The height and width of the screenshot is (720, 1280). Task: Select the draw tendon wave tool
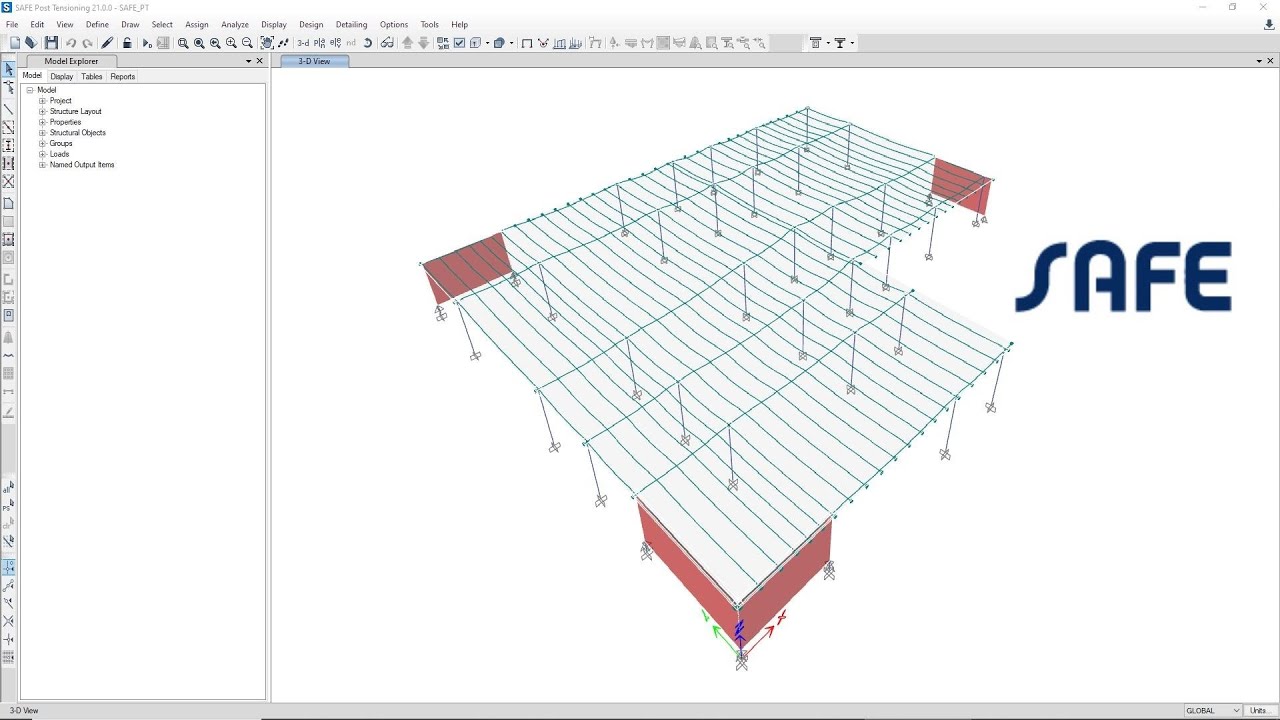coord(9,355)
